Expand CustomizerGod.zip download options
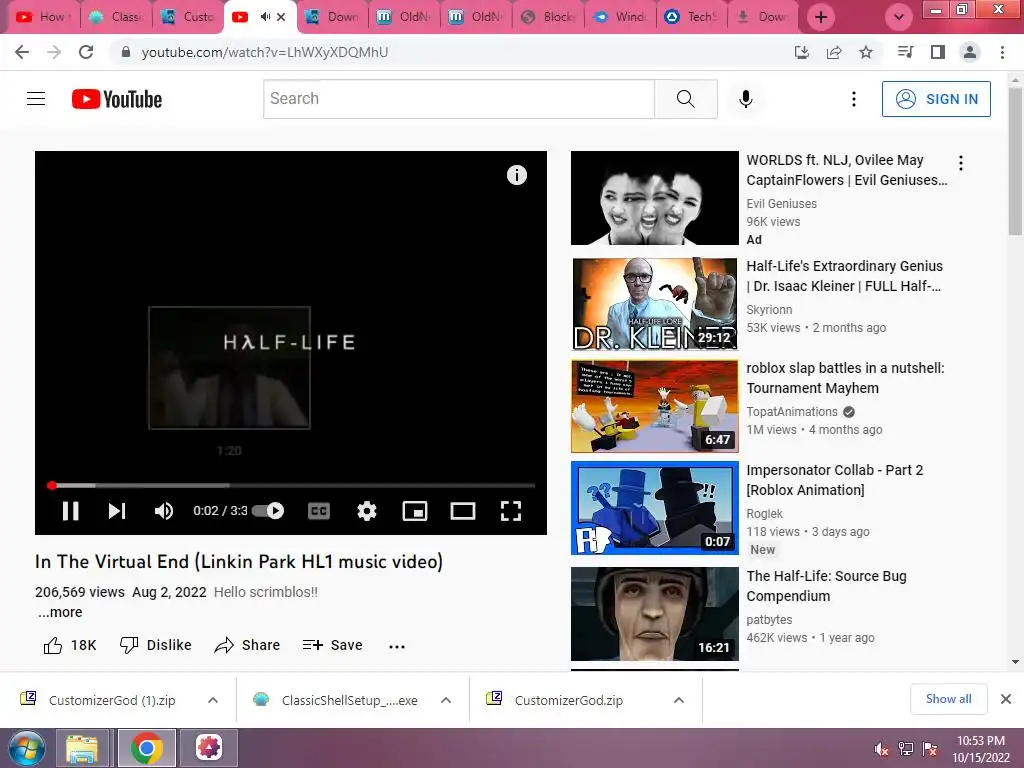Image resolution: width=1024 pixels, height=768 pixels. pyautogui.click(x=679, y=700)
